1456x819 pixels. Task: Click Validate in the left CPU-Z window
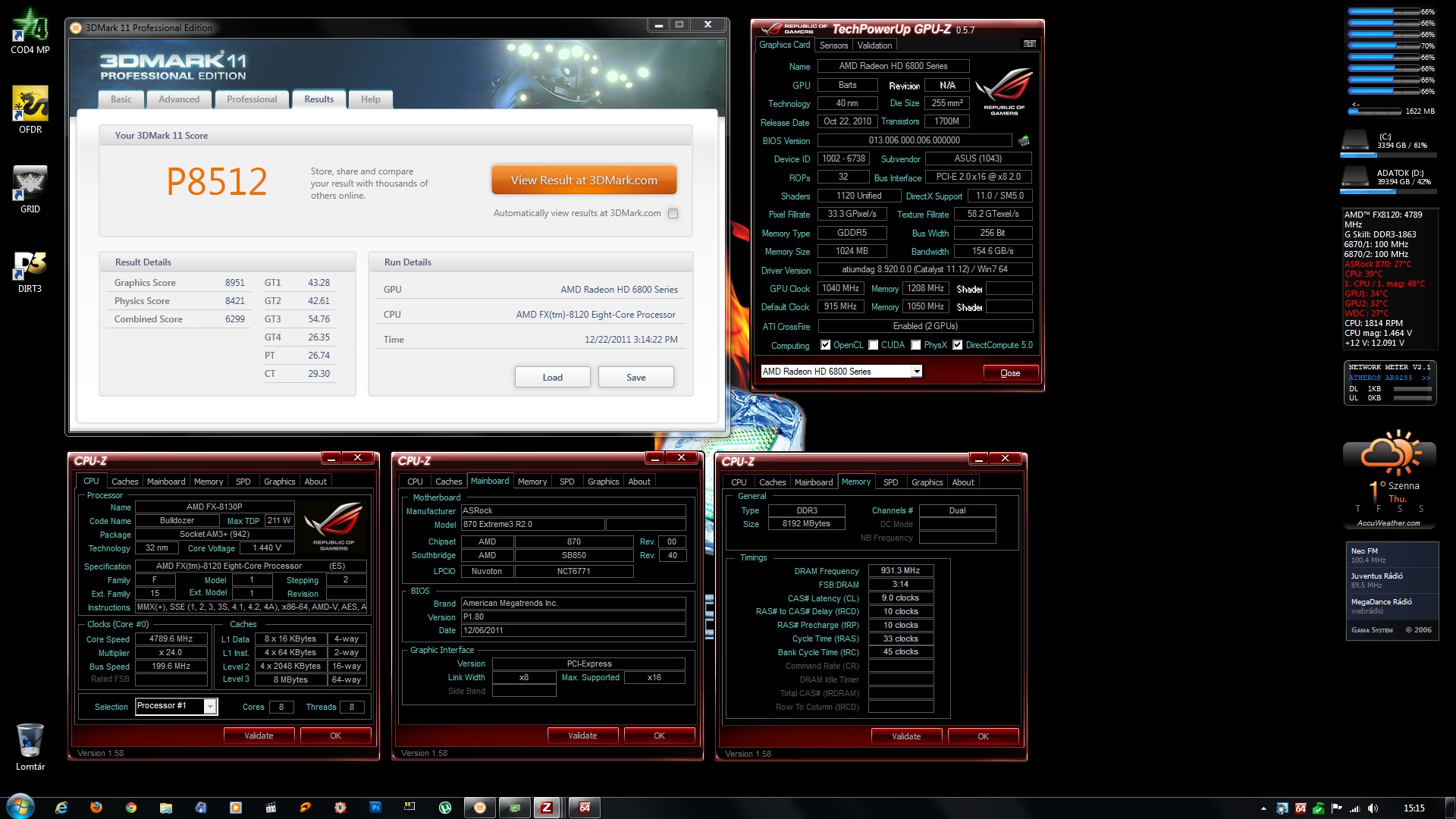click(x=259, y=736)
